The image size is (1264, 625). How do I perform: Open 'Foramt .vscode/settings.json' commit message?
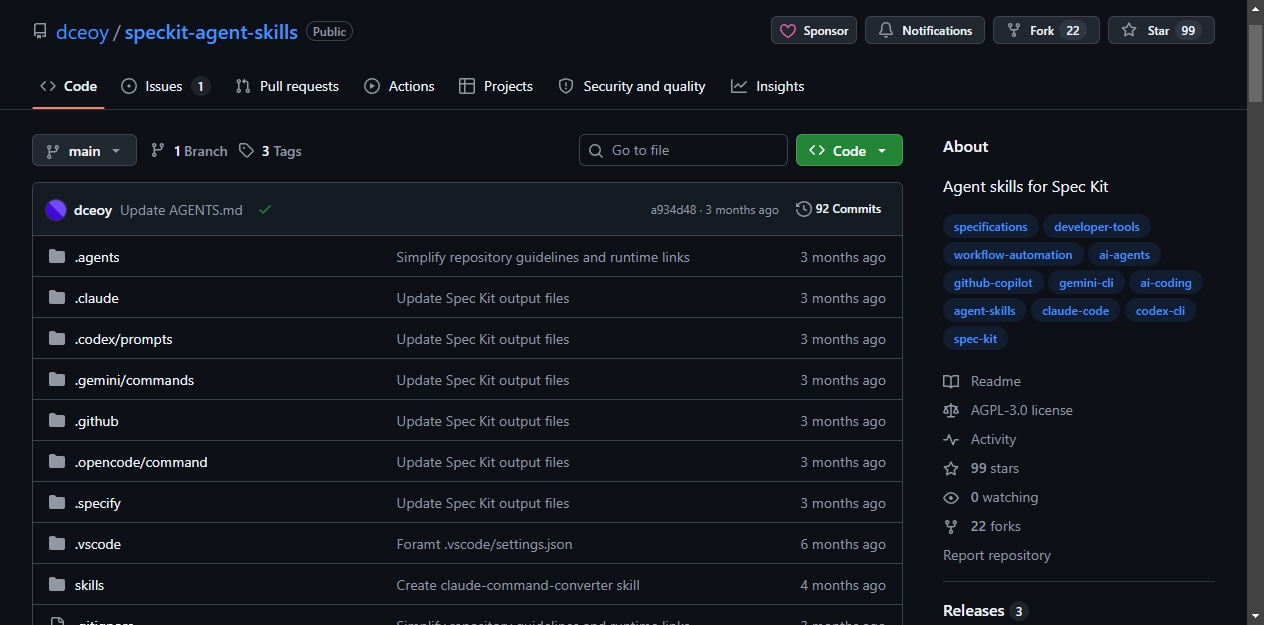pyautogui.click(x=484, y=544)
